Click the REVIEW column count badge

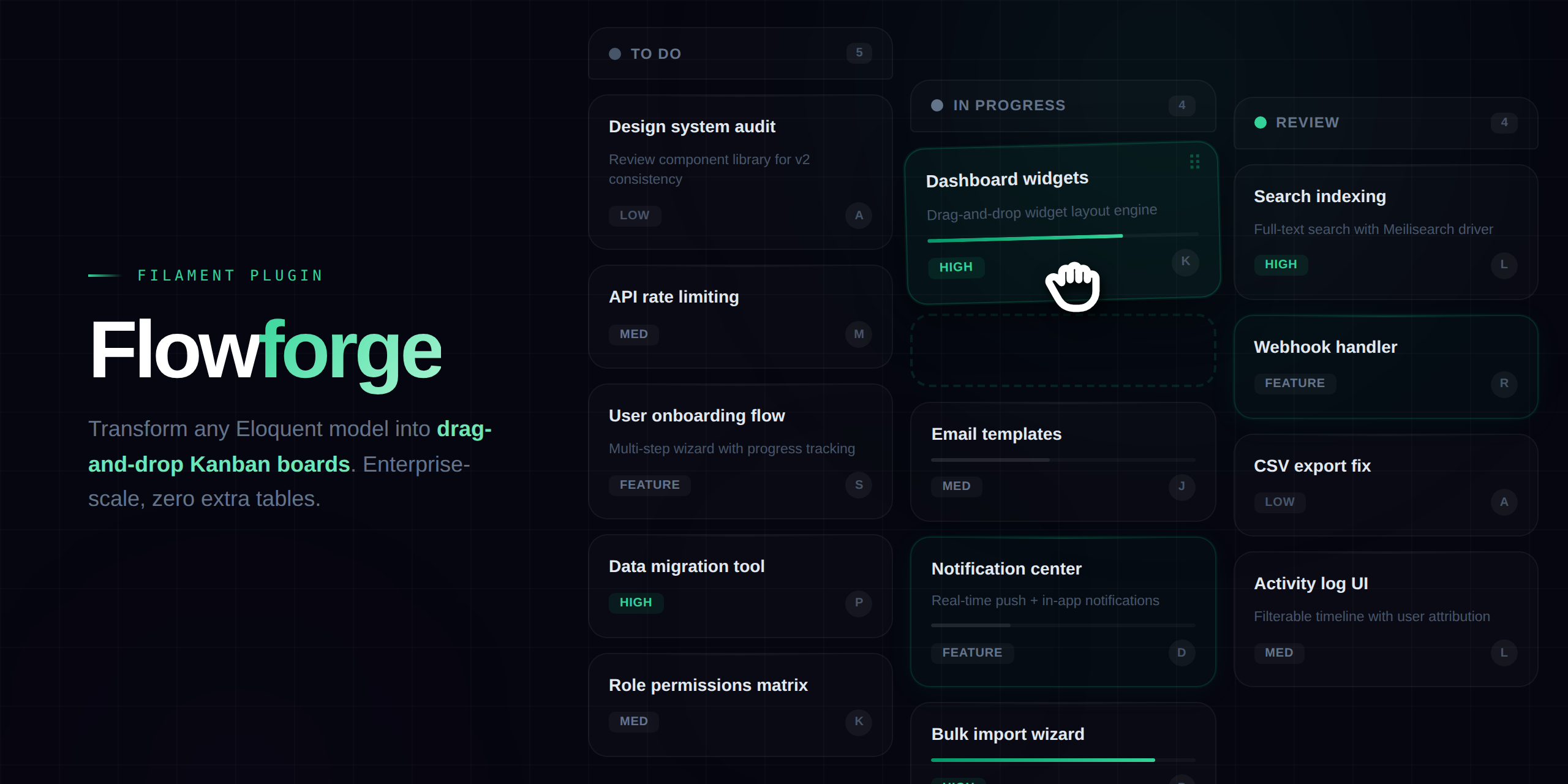[x=1504, y=123]
